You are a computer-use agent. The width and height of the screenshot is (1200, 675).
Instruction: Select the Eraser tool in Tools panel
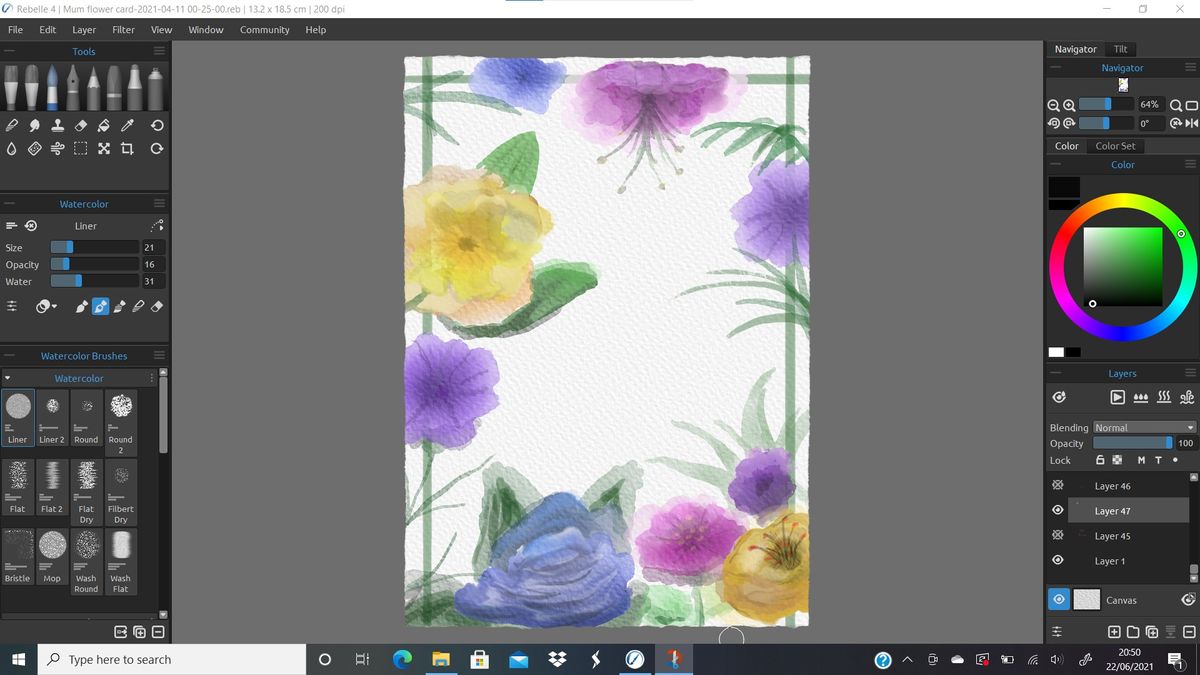tap(81, 126)
